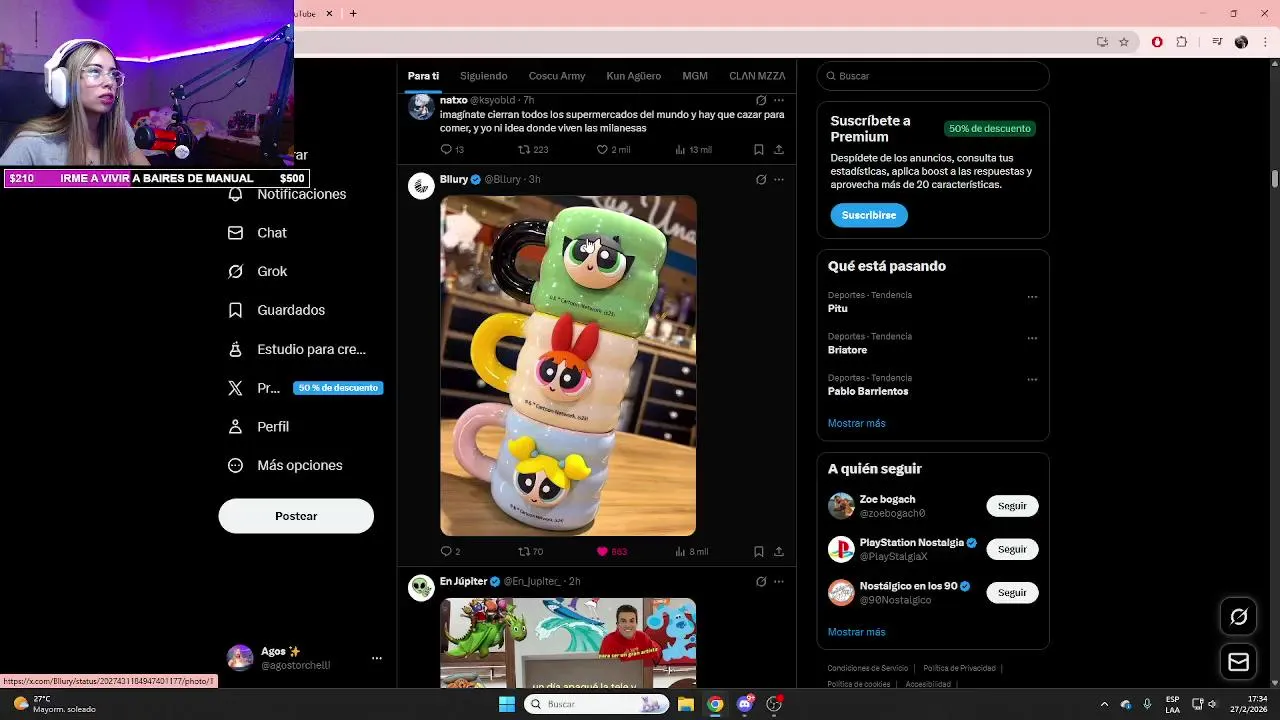This screenshot has height=720, width=1280.
Task: Open more options on natxo's post
Action: (x=779, y=100)
